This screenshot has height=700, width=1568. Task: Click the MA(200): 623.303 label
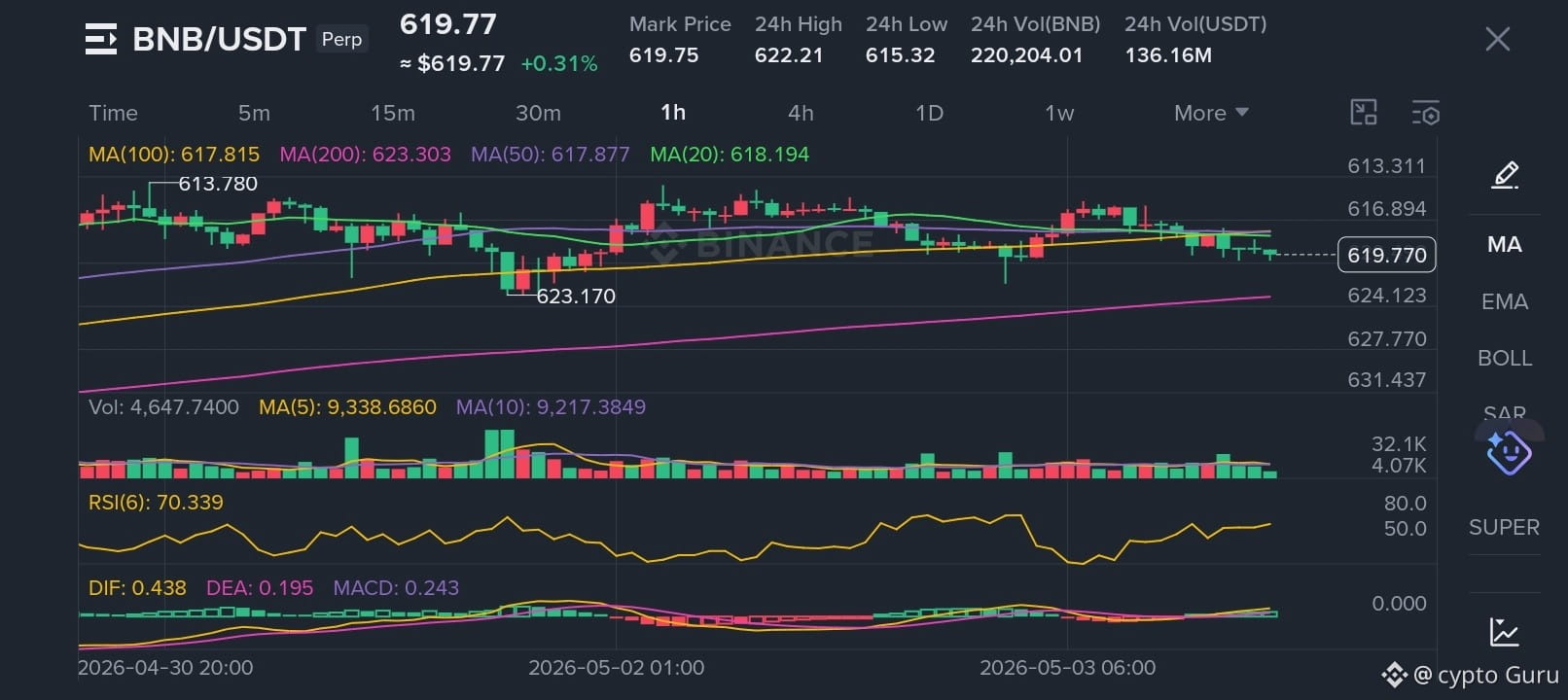(x=365, y=154)
